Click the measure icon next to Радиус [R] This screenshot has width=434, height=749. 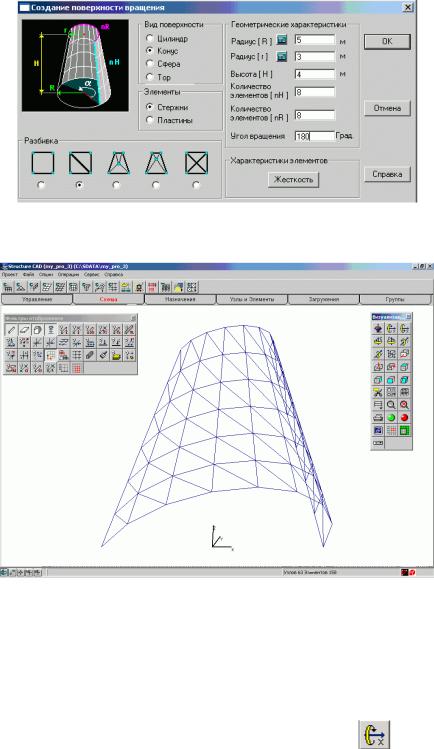point(282,41)
